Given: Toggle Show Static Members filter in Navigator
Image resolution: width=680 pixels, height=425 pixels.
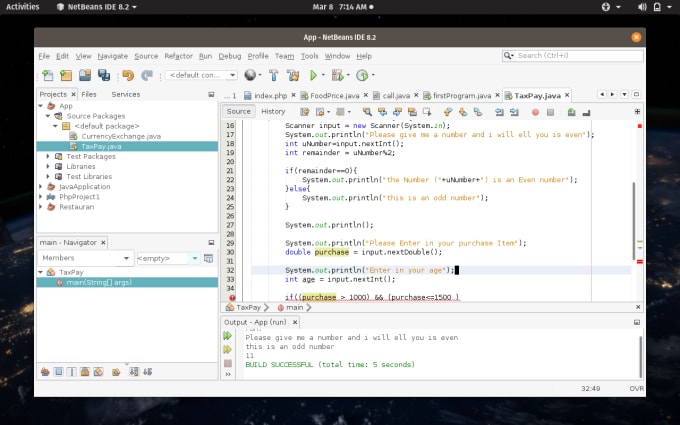Looking at the screenshot, I should [x=72, y=372].
